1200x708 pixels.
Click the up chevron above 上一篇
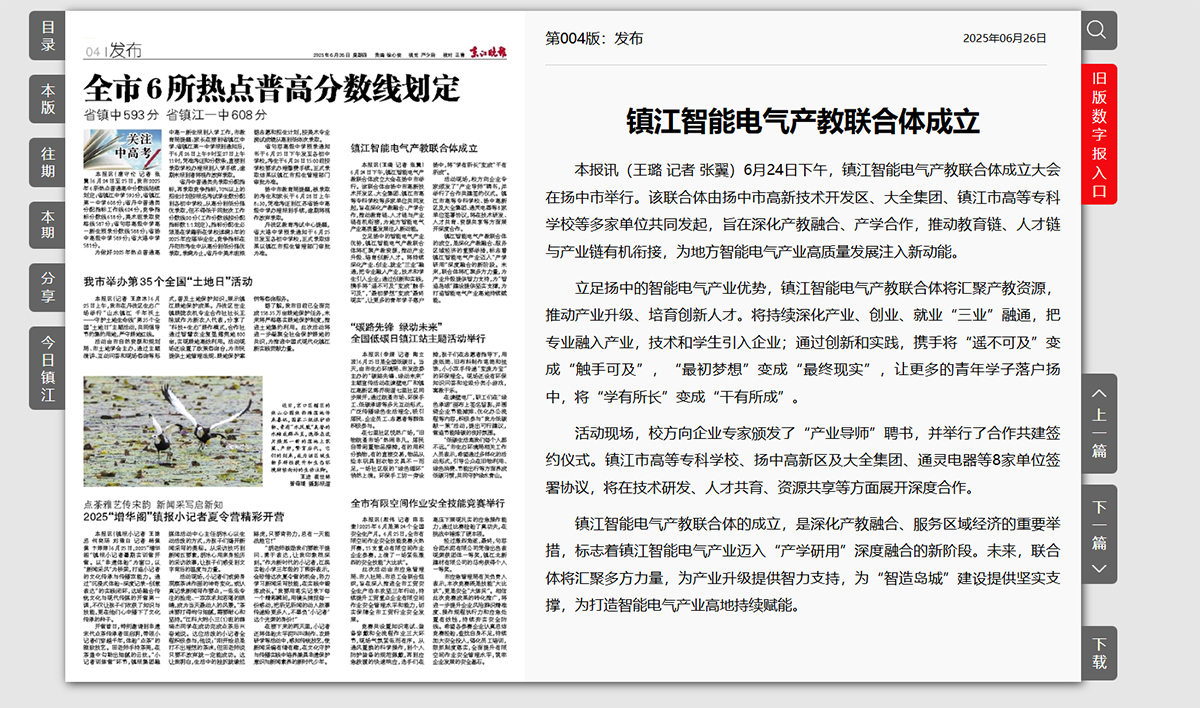(x=1099, y=395)
